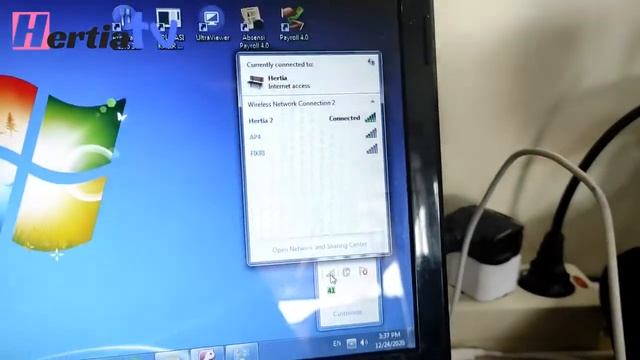Open the taskbar clock showing 3:37 PM

click(x=389, y=340)
